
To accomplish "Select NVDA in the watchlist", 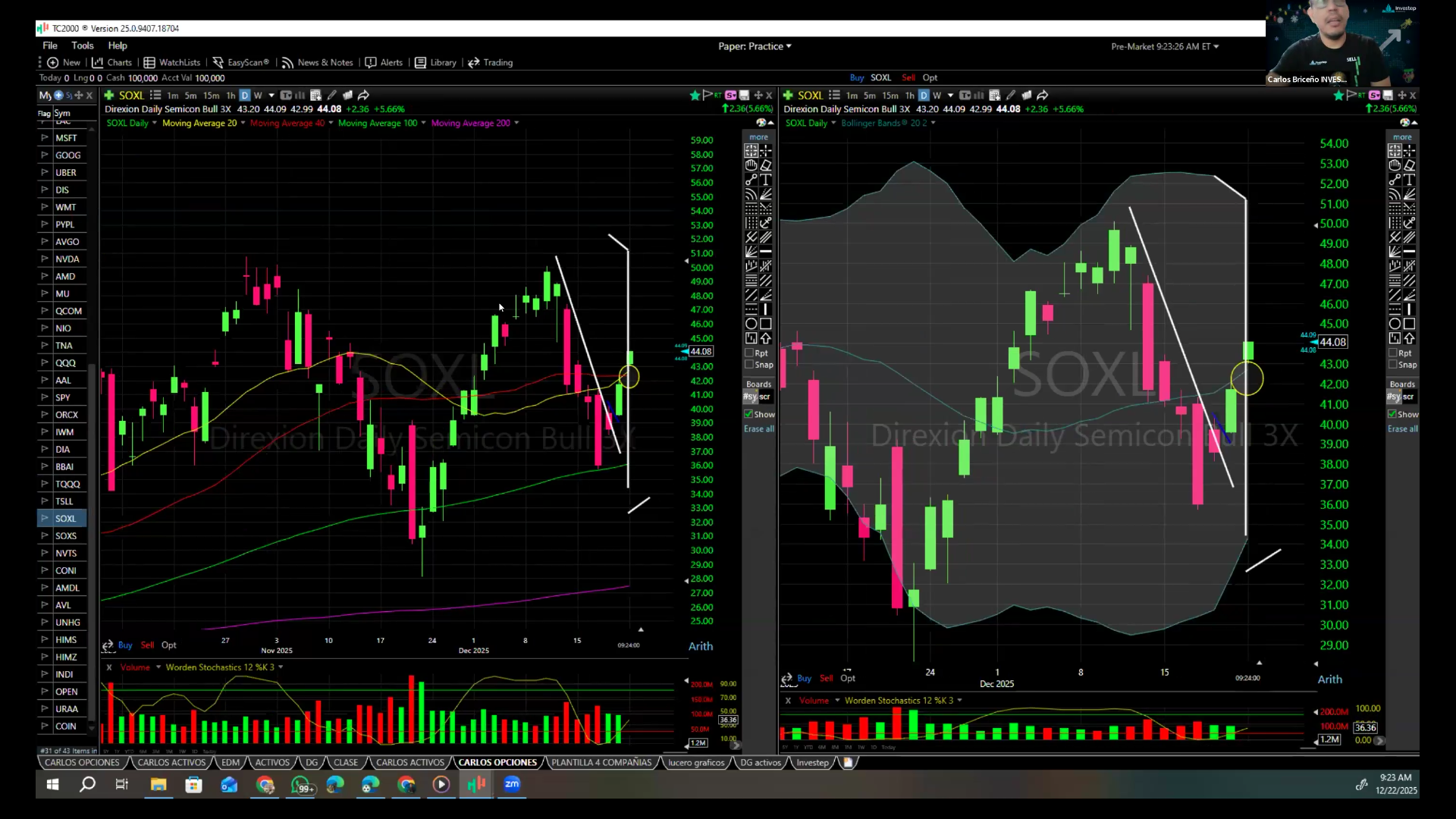I will click(67, 259).
